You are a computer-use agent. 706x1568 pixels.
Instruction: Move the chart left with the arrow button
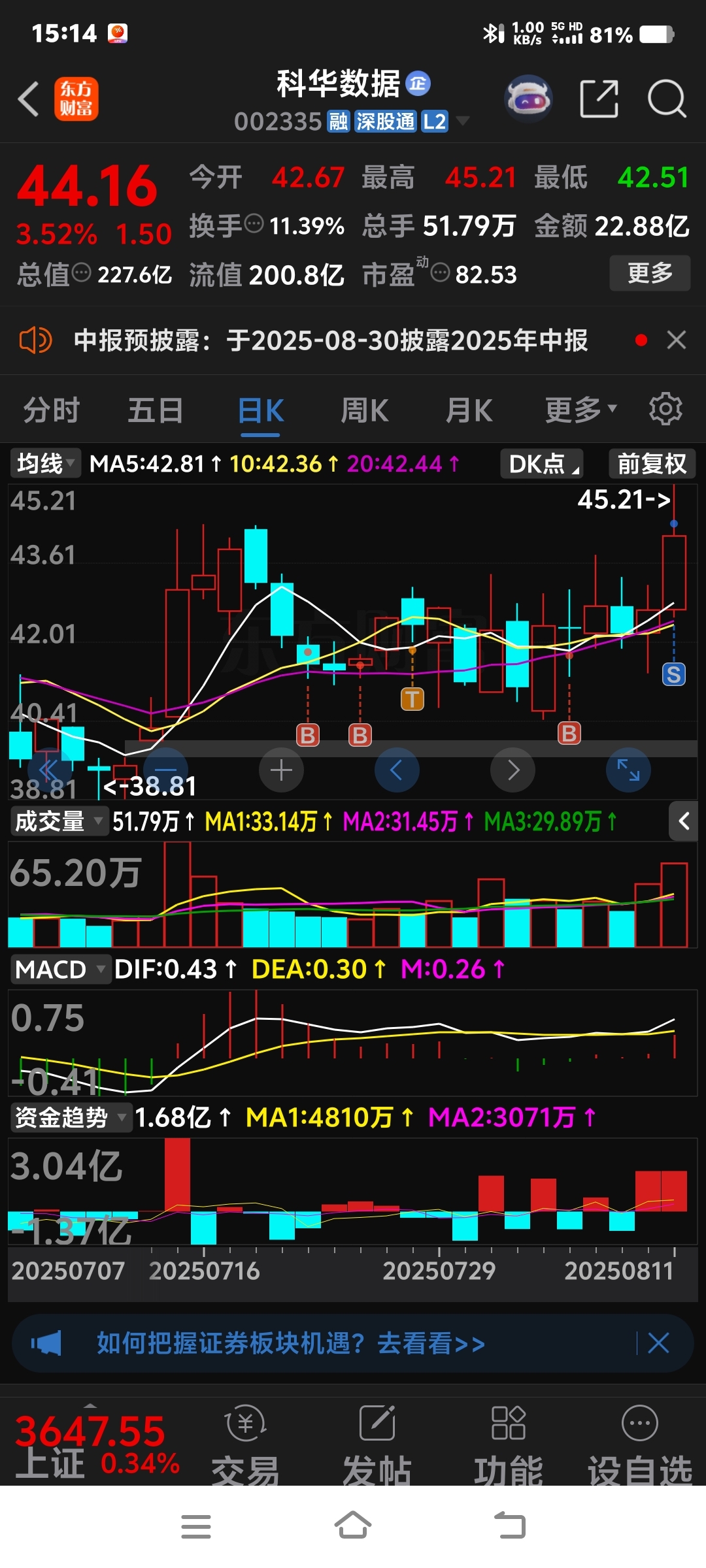tap(397, 770)
